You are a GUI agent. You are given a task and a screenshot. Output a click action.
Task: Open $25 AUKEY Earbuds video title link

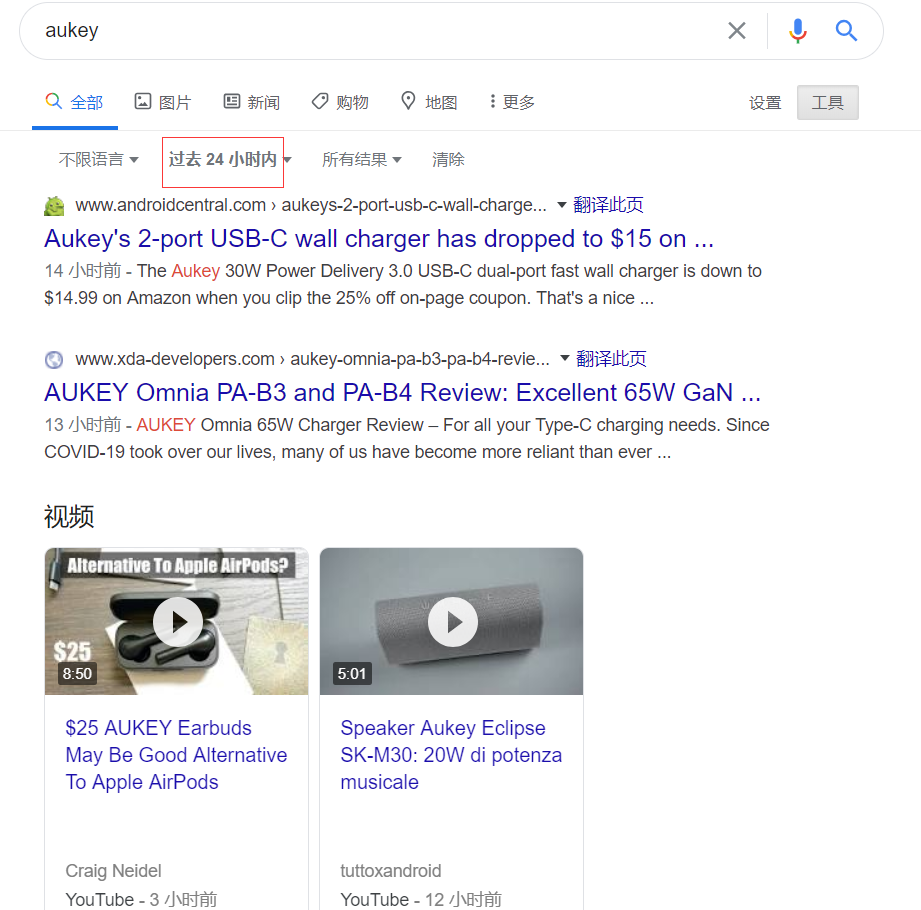[176, 755]
